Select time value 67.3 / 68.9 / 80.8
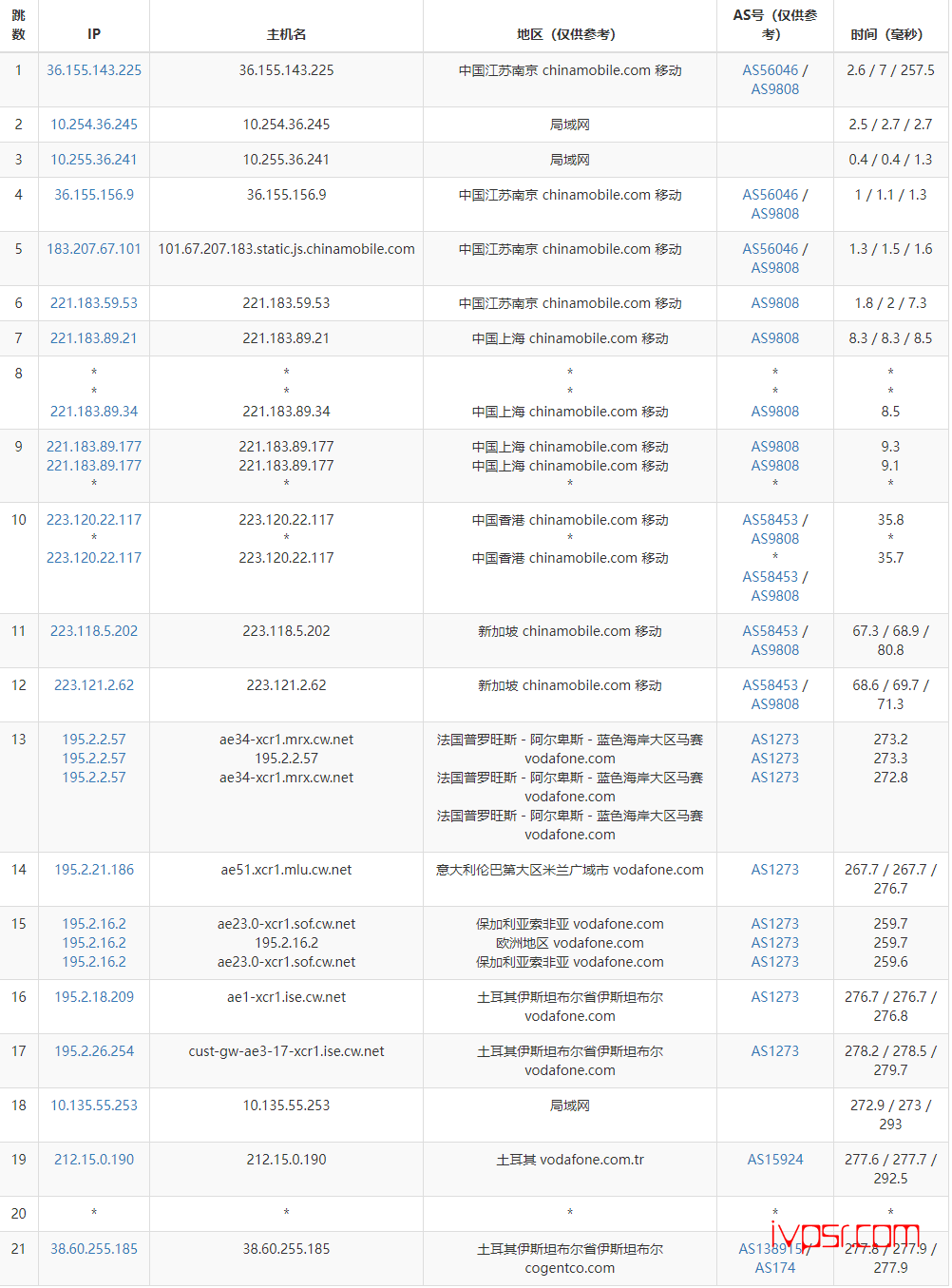The image size is (952, 1288). (x=890, y=641)
